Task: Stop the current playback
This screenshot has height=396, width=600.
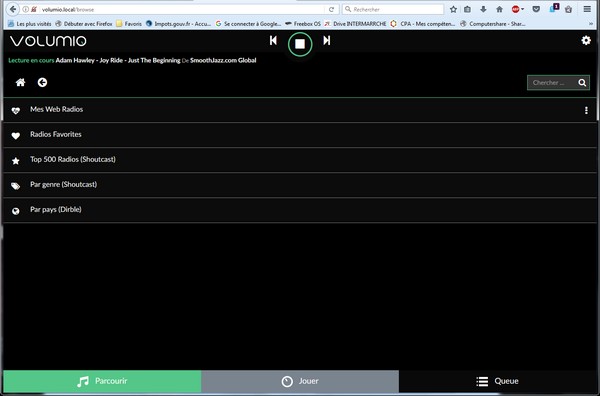Action: (300, 44)
